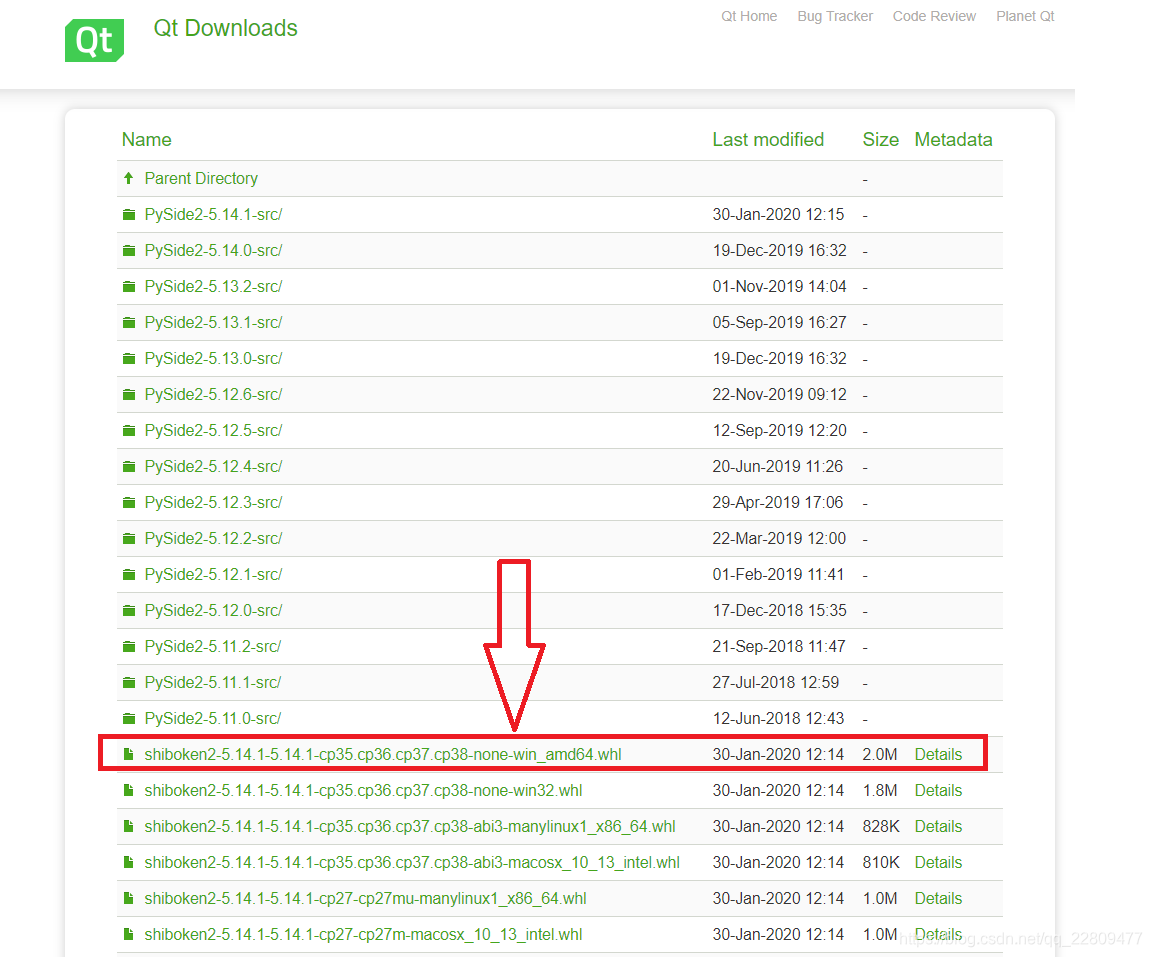Image resolution: width=1152 pixels, height=957 pixels.
Task: Click folder icon next to PySide2-5.12.3-src/
Action: point(129,502)
